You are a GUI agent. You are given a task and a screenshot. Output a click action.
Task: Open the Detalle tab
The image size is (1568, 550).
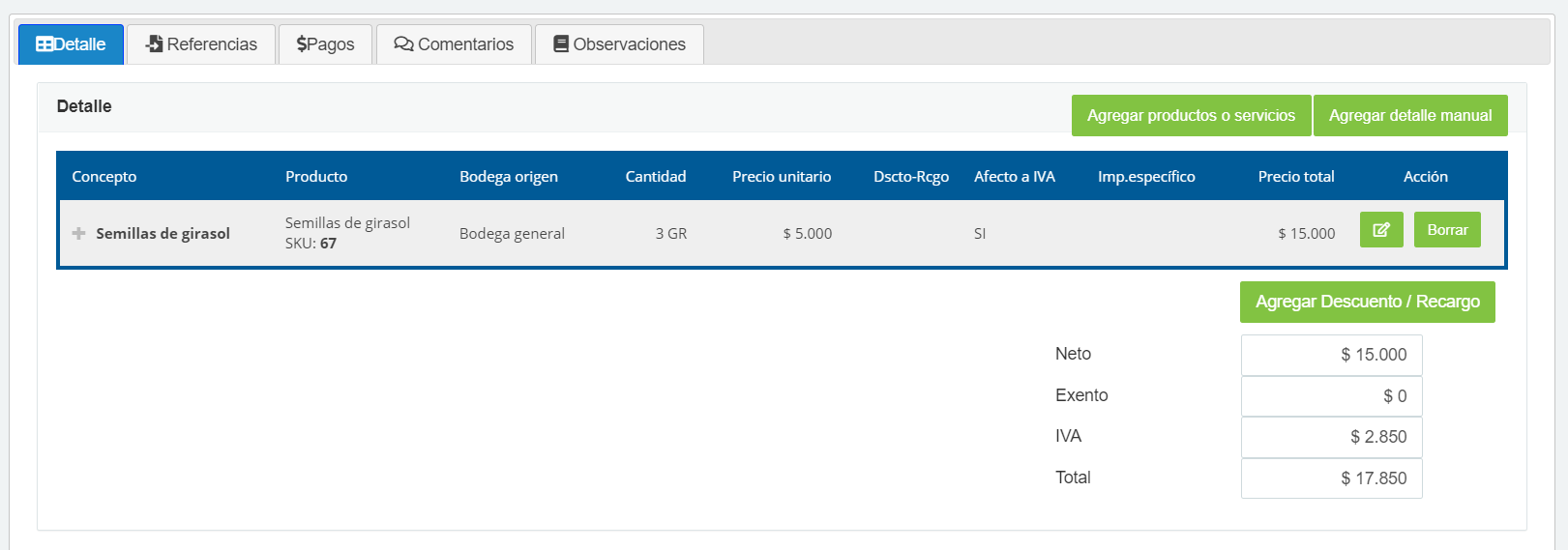pyautogui.click(x=71, y=44)
